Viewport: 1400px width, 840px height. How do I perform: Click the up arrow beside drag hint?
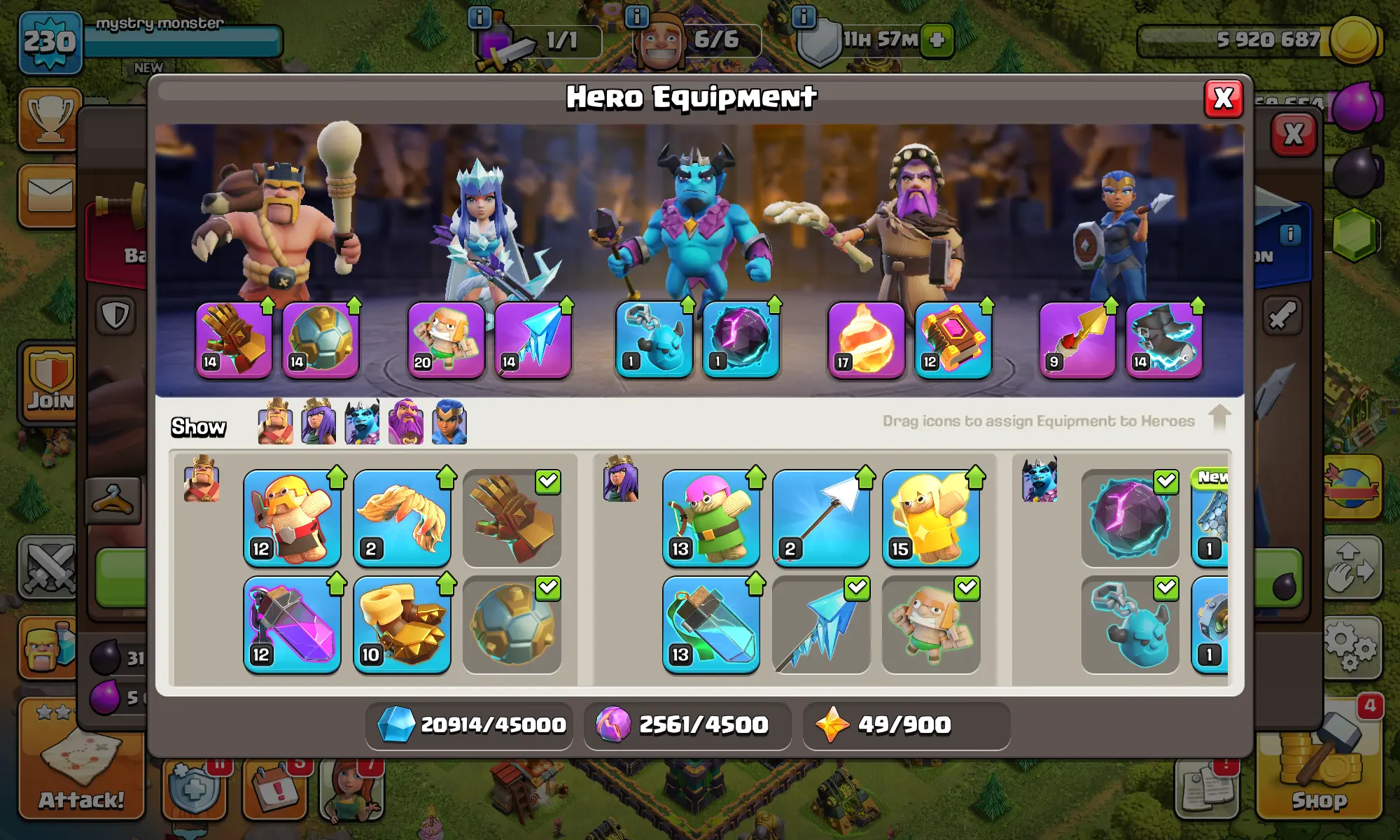coord(1219,418)
